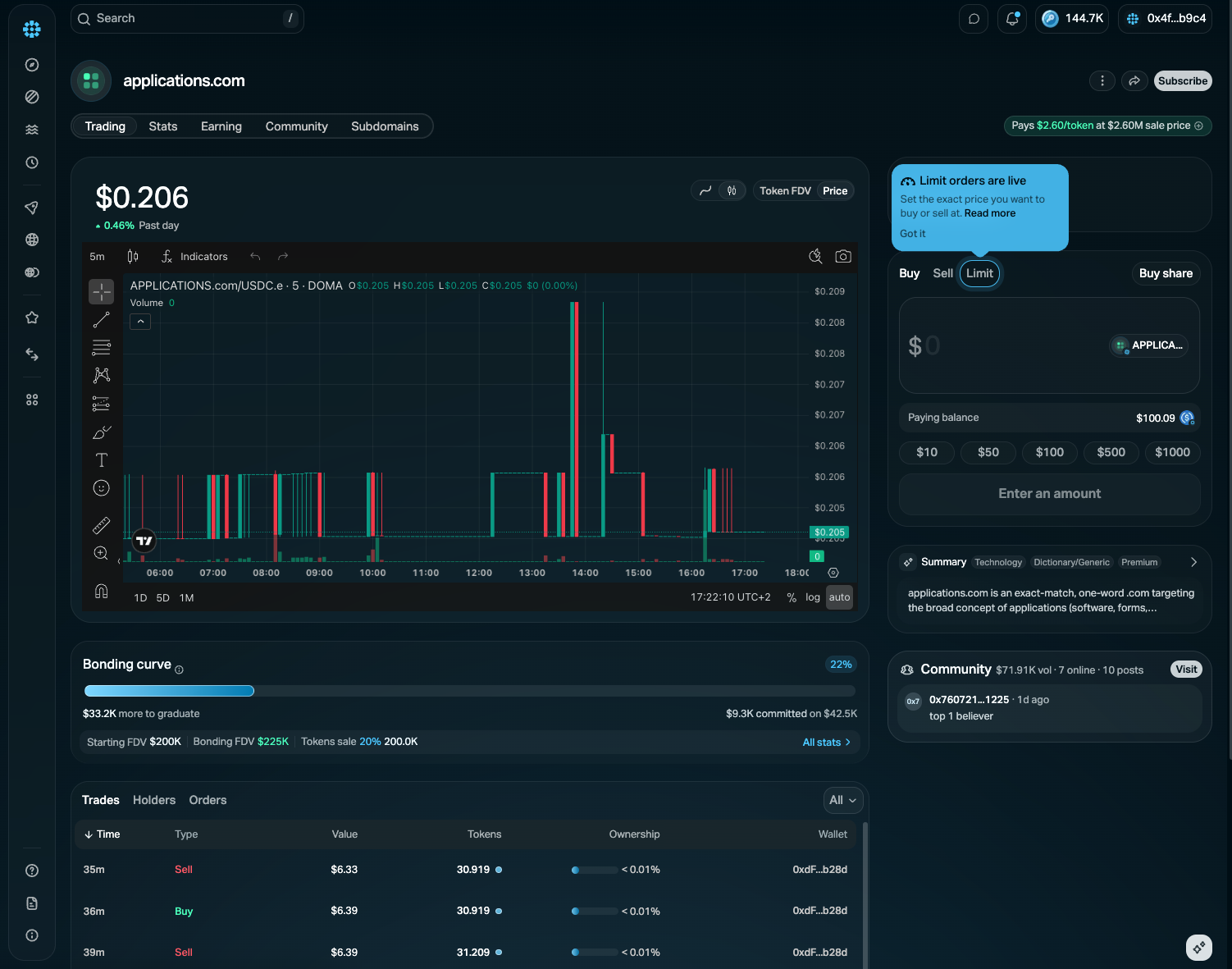Click the All stats link

(826, 743)
